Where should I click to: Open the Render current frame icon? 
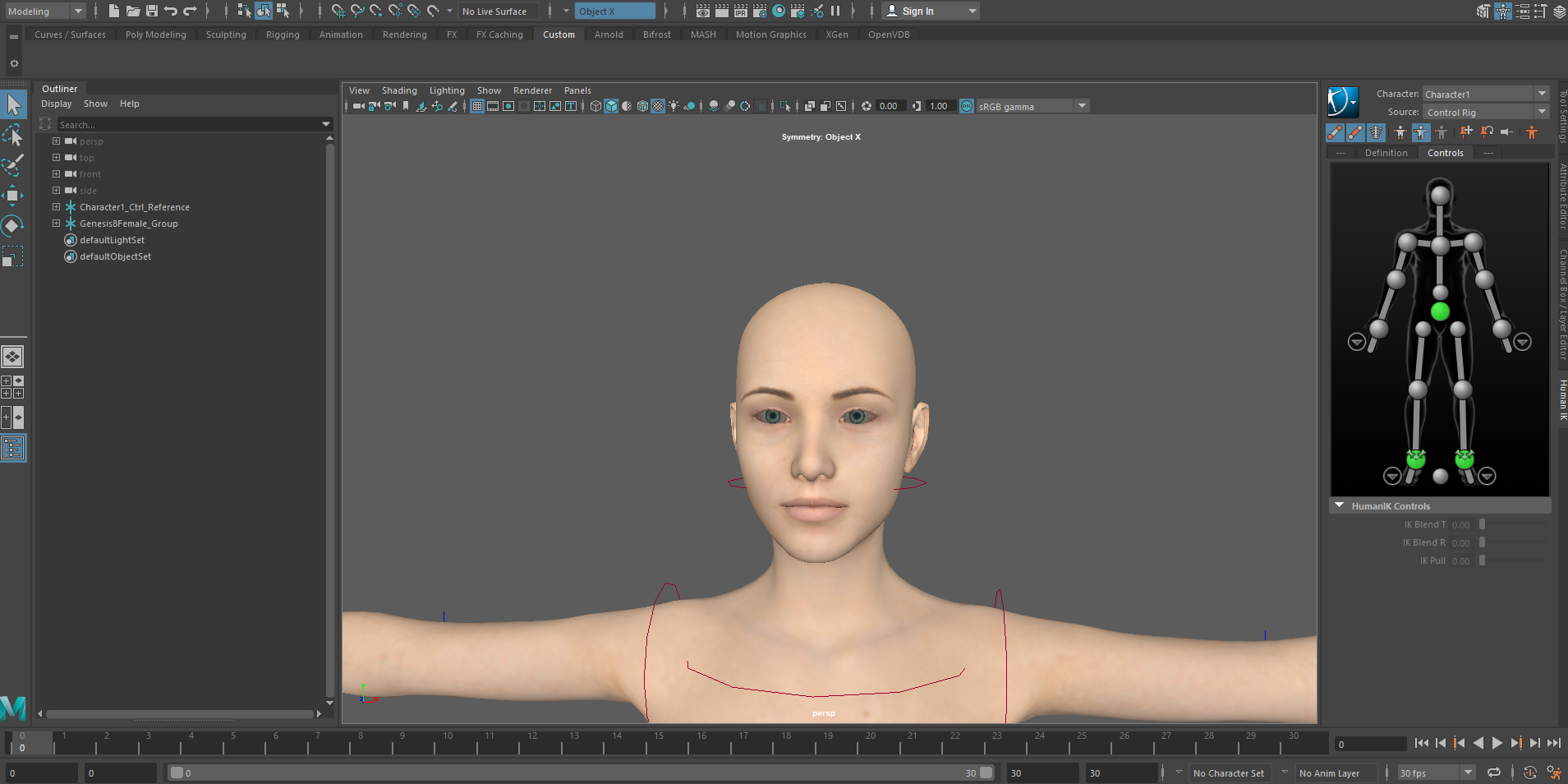tap(720, 11)
